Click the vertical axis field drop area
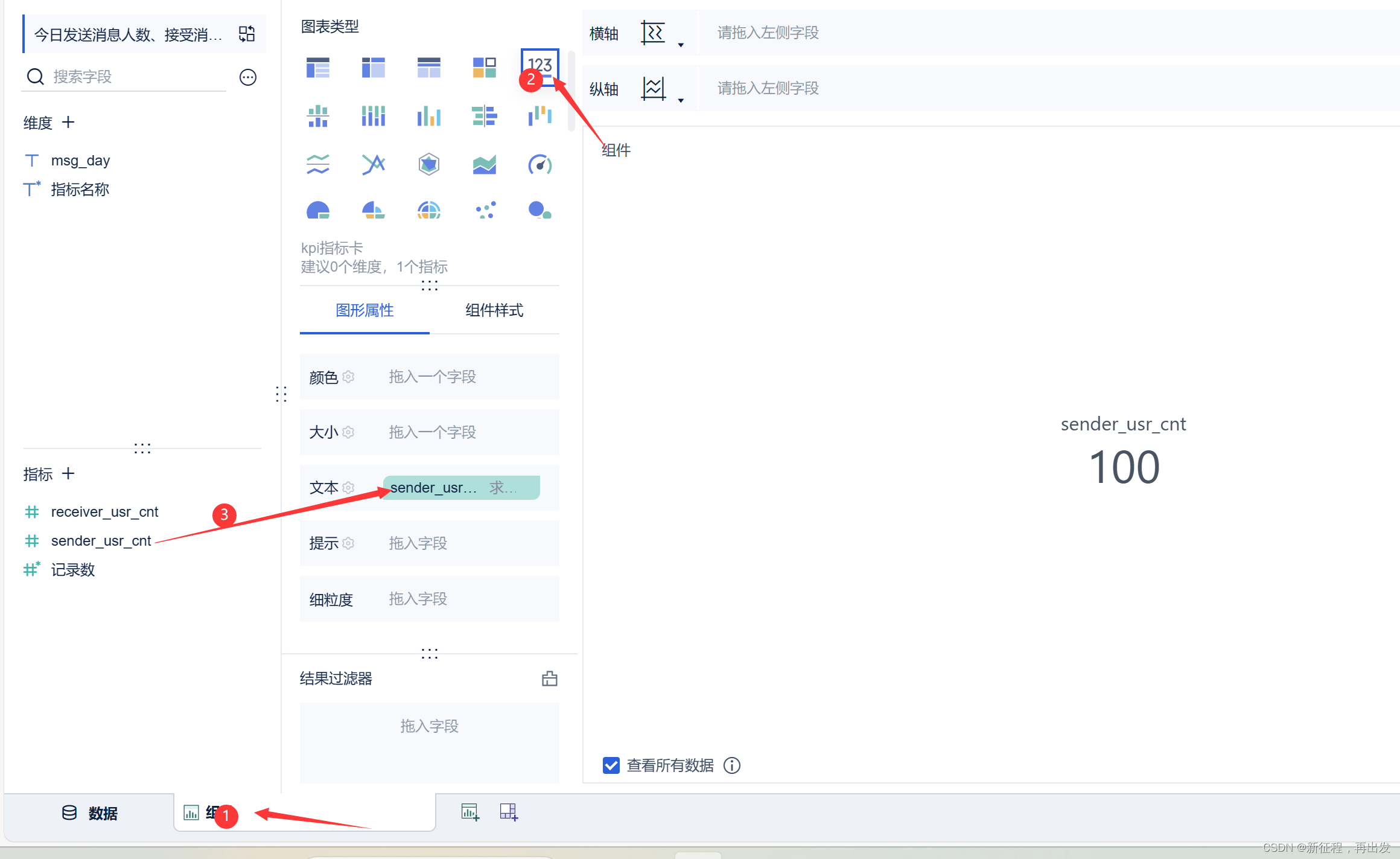The image size is (1400, 859). click(x=1049, y=88)
